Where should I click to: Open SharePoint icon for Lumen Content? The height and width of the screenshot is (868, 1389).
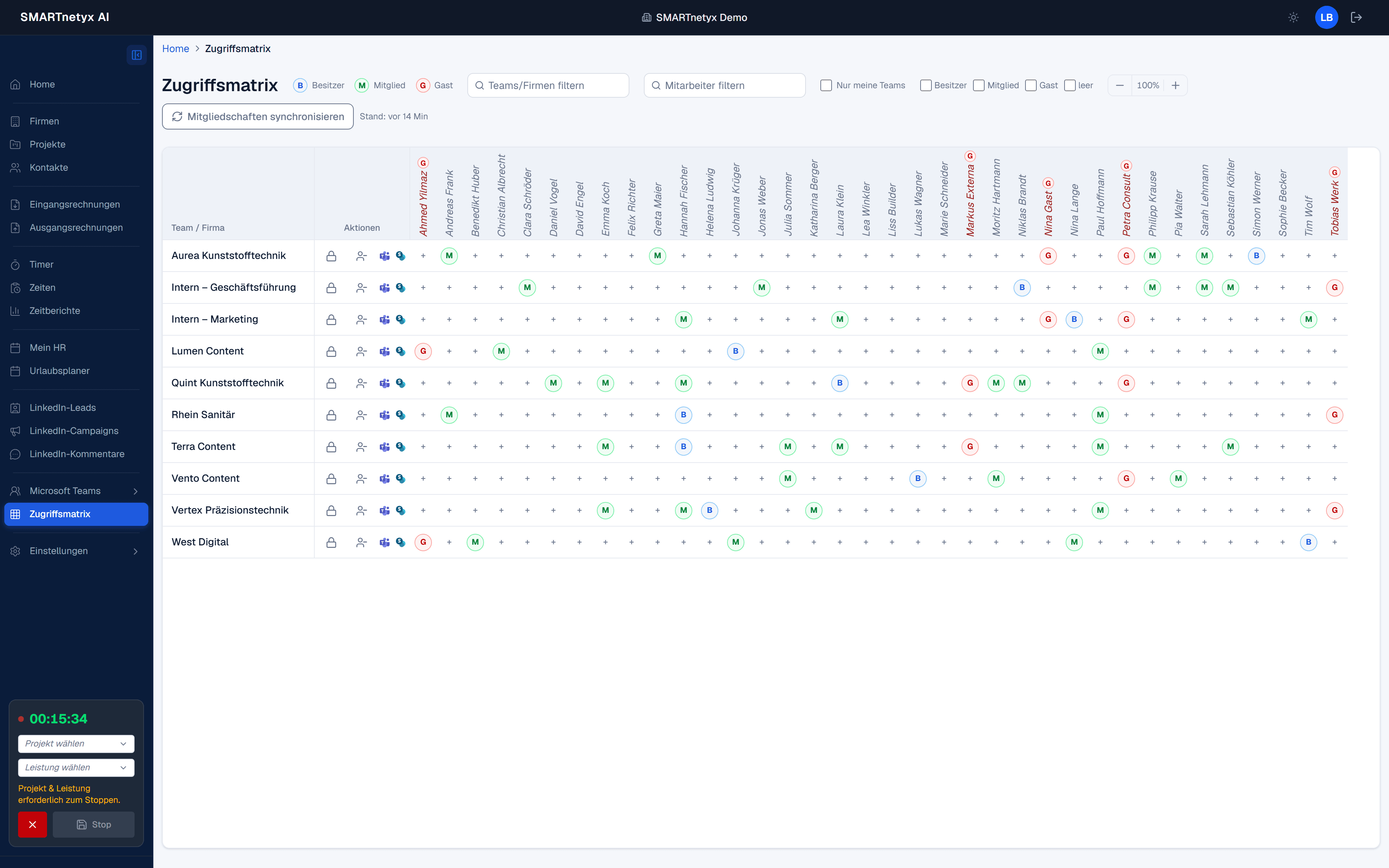[401, 351]
